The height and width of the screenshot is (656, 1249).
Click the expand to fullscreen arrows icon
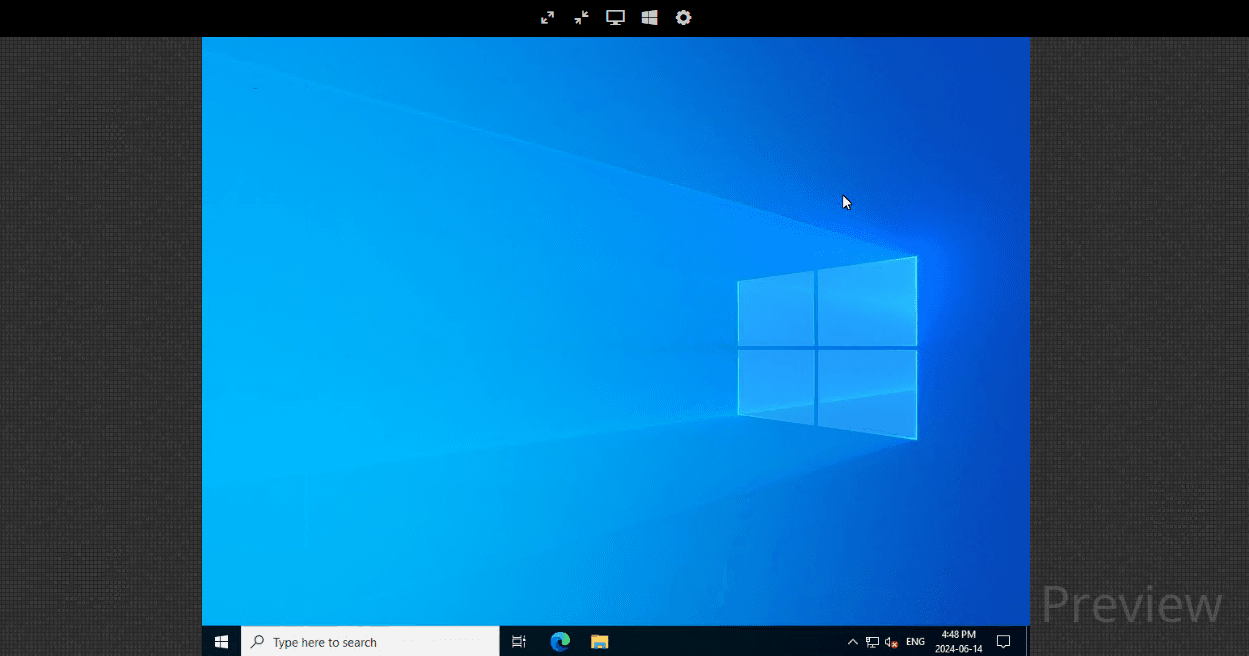click(x=547, y=18)
